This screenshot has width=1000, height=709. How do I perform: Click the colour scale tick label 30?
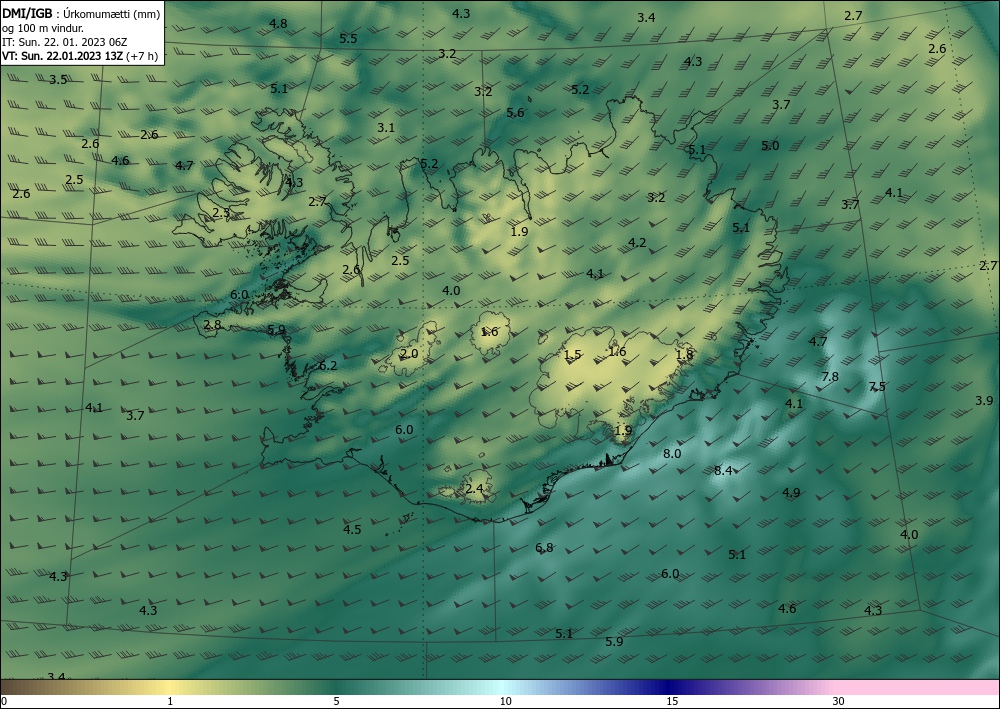839,702
